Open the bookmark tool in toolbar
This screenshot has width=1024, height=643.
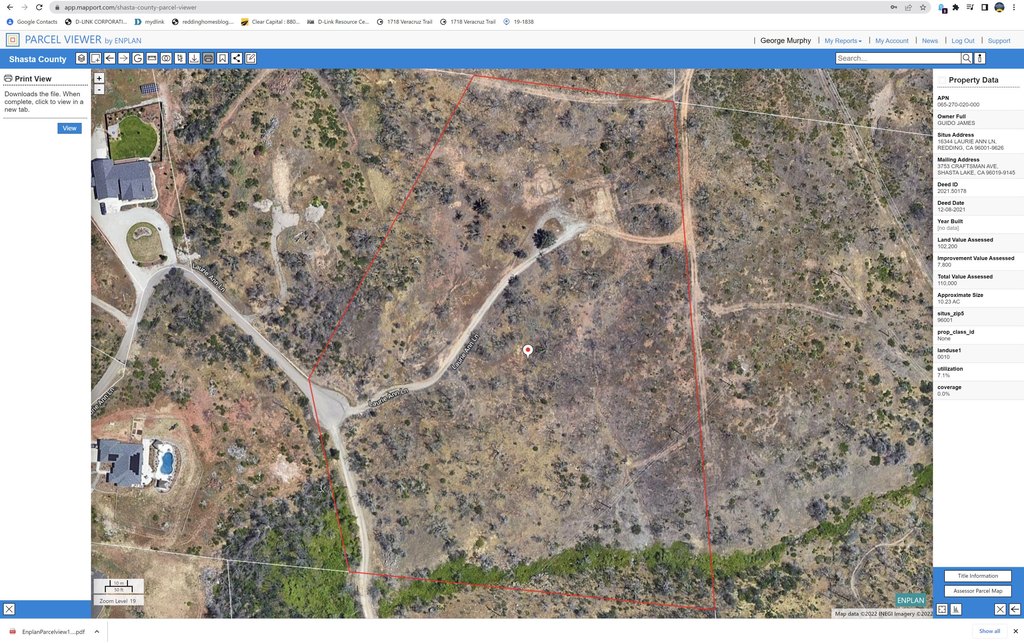[x=222, y=59]
